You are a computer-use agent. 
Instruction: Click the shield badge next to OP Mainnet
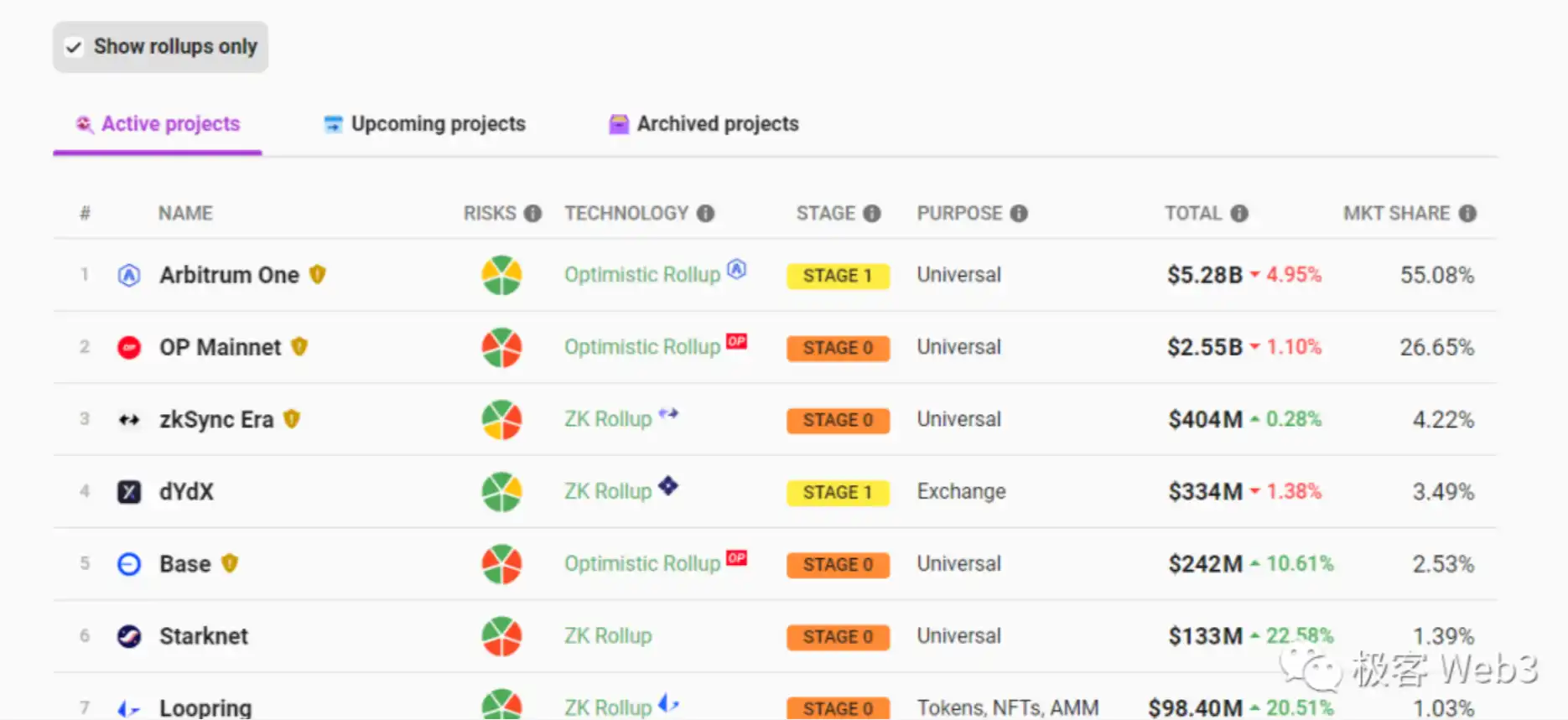tap(299, 346)
